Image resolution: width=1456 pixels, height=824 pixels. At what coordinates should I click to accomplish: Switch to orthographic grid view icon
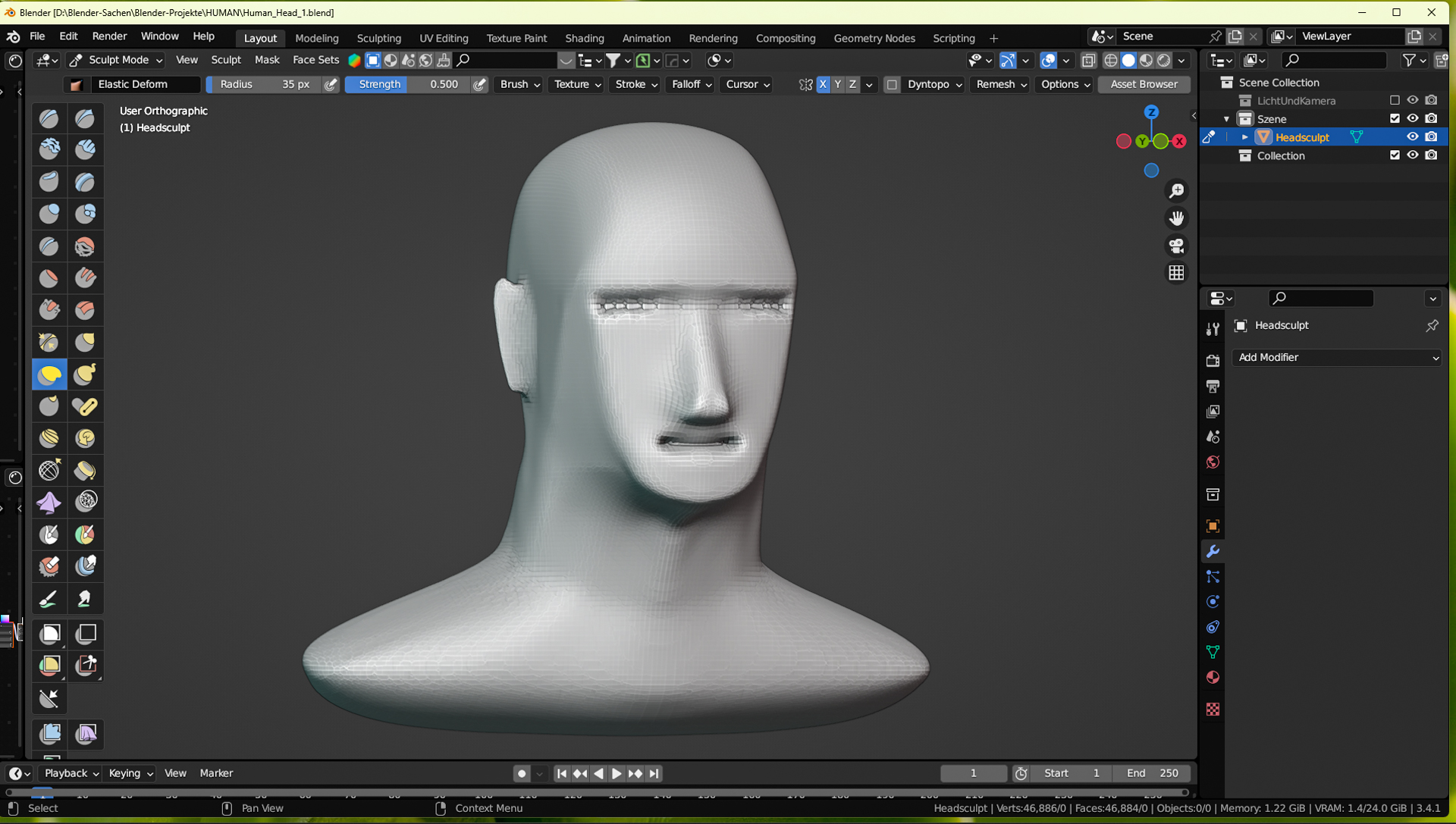tap(1176, 273)
